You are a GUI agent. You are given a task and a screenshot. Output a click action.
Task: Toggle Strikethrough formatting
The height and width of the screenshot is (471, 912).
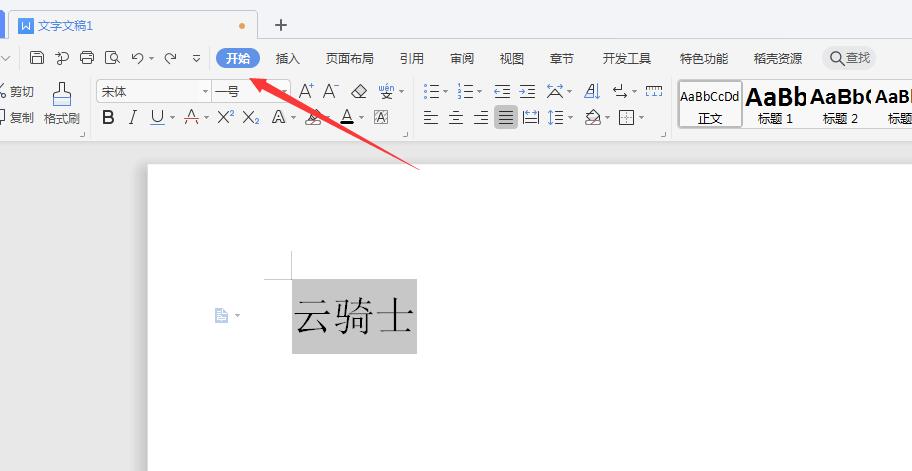(191, 117)
